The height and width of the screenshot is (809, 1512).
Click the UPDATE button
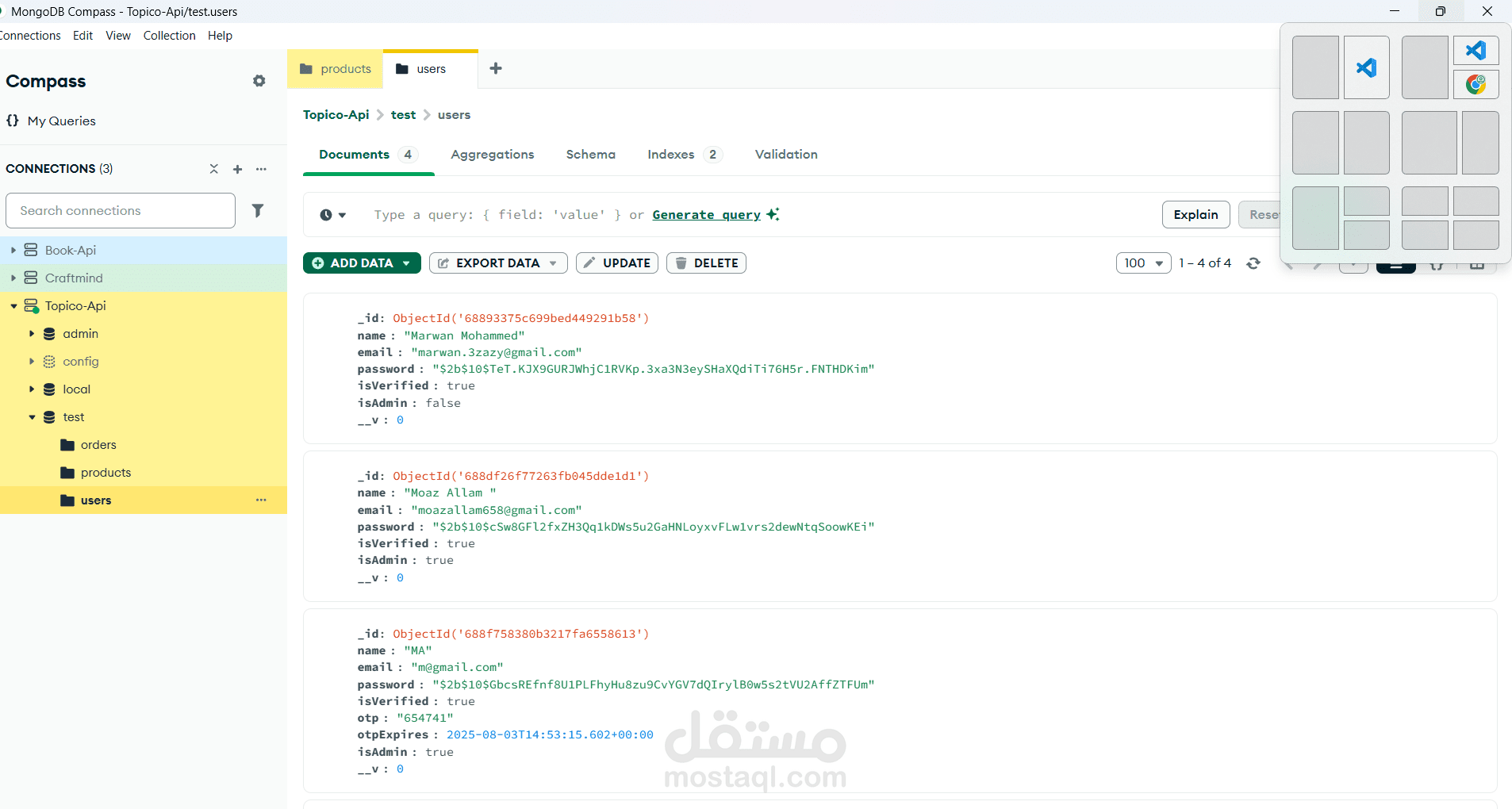coord(617,263)
